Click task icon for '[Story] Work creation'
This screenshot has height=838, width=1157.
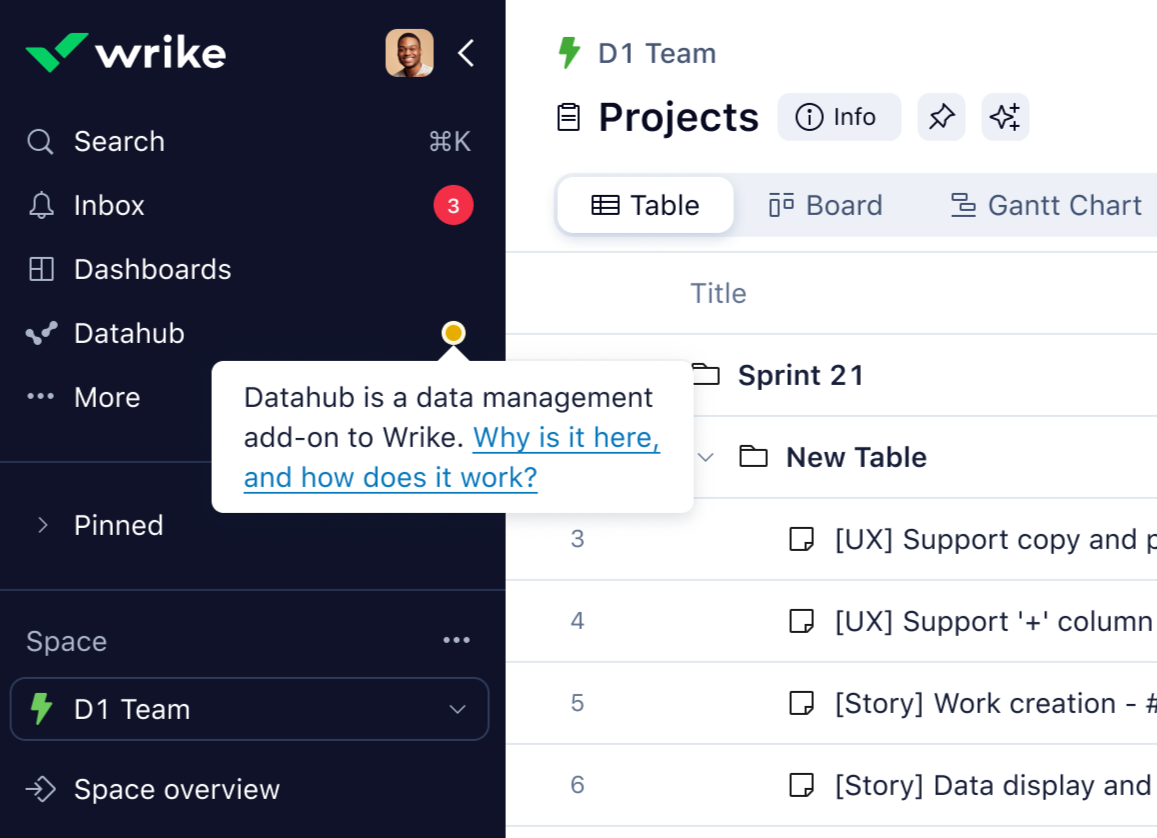[x=801, y=703]
